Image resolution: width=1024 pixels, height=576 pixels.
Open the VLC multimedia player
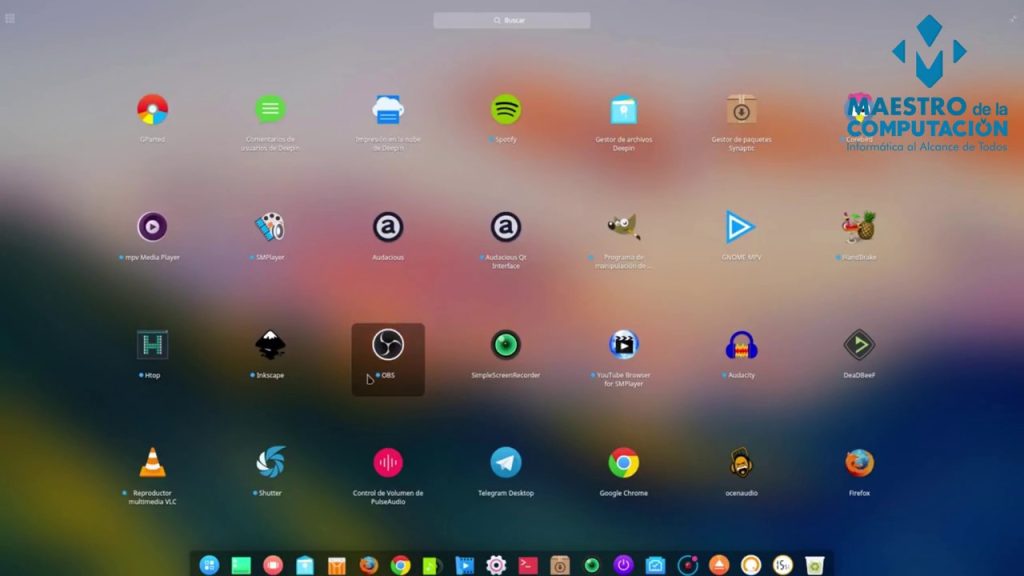(152, 463)
